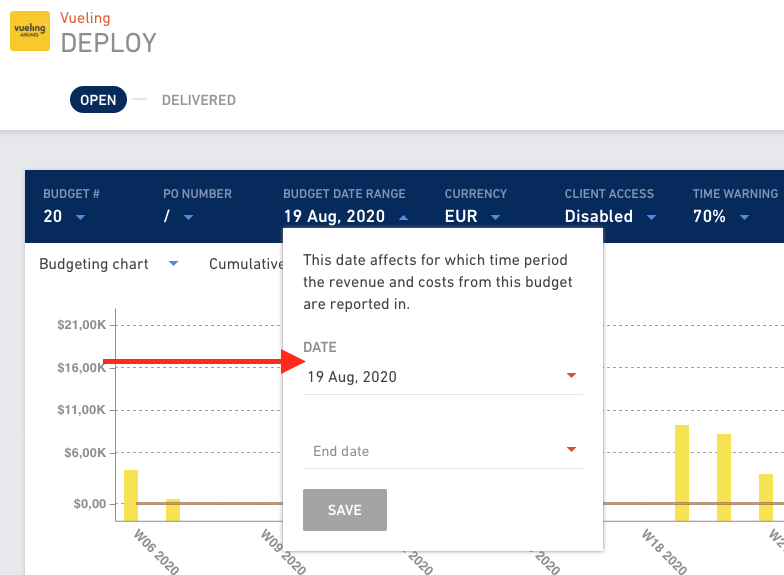This screenshot has height=575, width=784.
Task: Expand the PO Number dropdown arrow
Action: pyautogui.click(x=188, y=217)
